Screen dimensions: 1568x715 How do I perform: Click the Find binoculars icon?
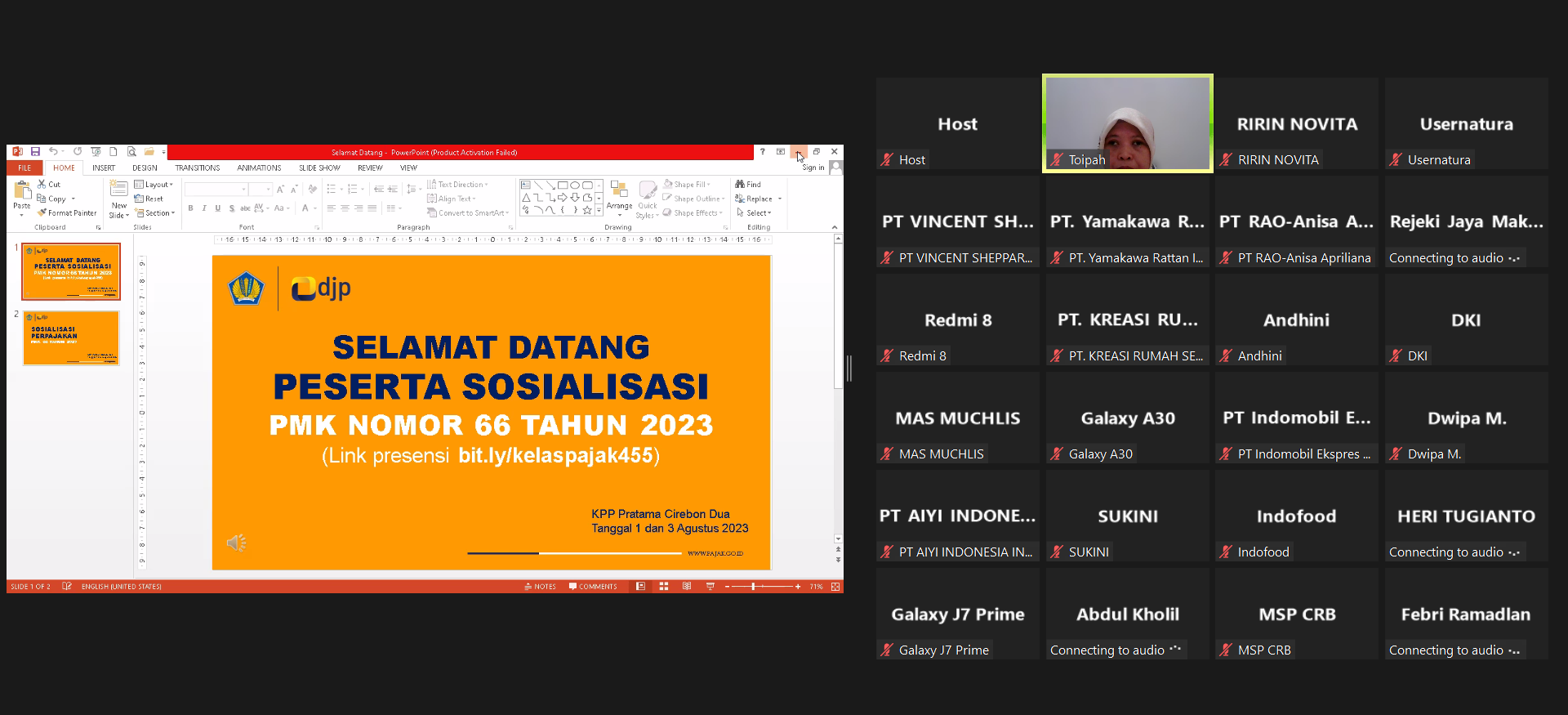click(740, 185)
